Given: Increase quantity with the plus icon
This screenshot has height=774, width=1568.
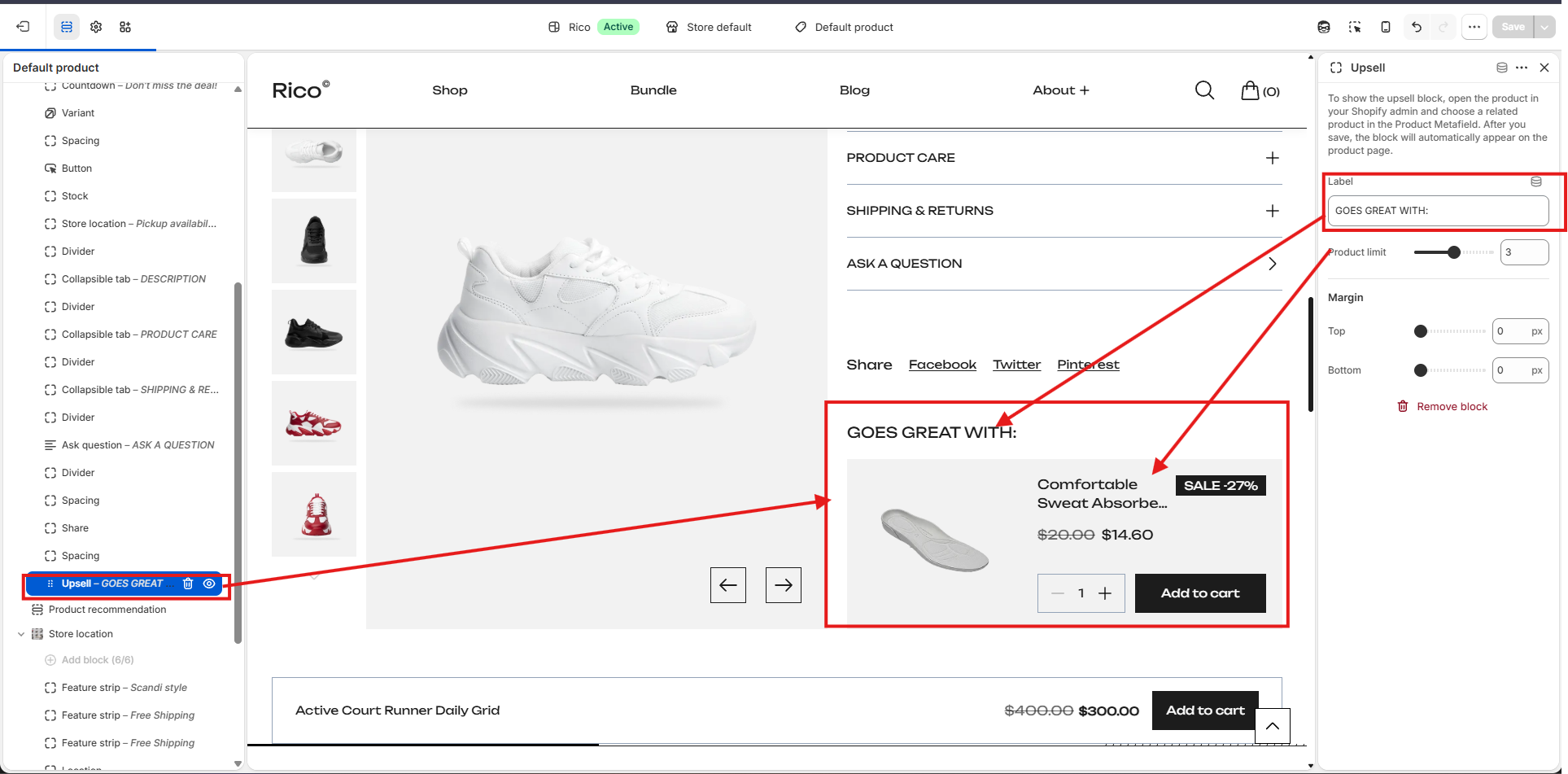Looking at the screenshot, I should click(1105, 593).
